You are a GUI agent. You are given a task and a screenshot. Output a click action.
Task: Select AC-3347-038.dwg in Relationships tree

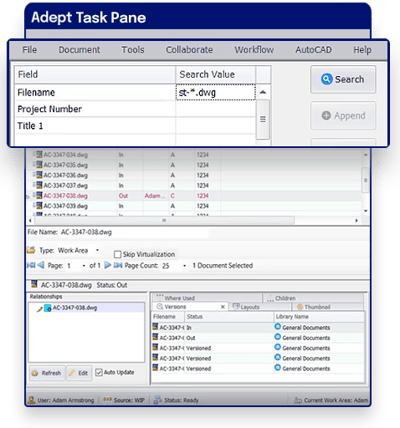[75, 308]
